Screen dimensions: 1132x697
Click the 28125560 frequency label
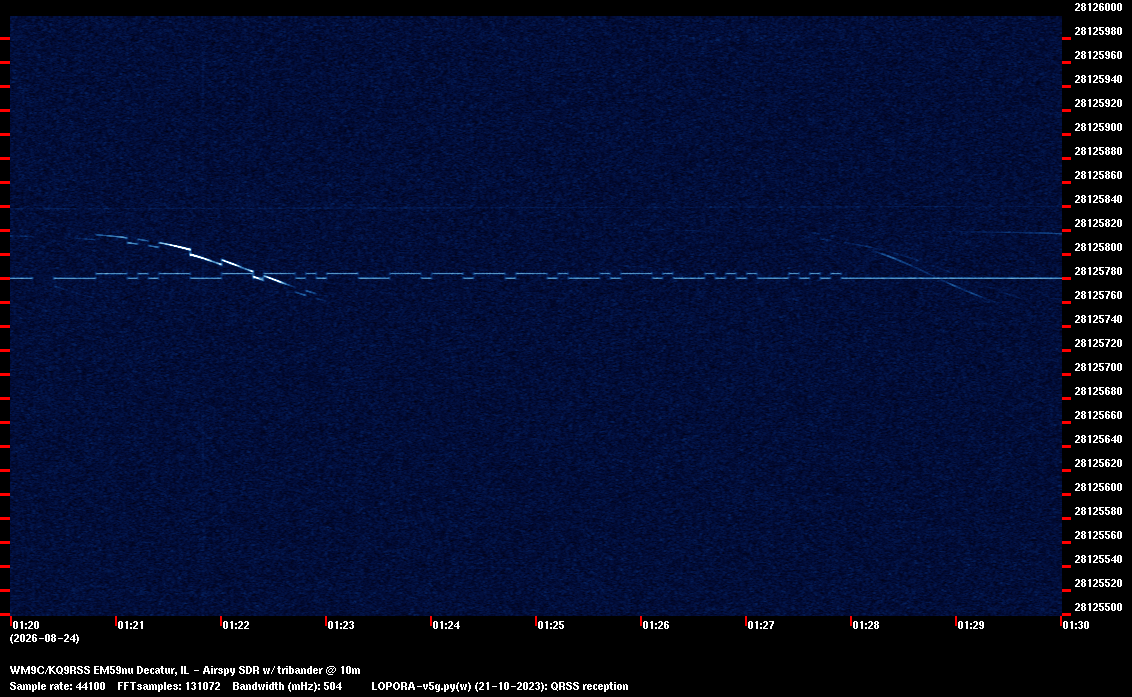point(1098,535)
